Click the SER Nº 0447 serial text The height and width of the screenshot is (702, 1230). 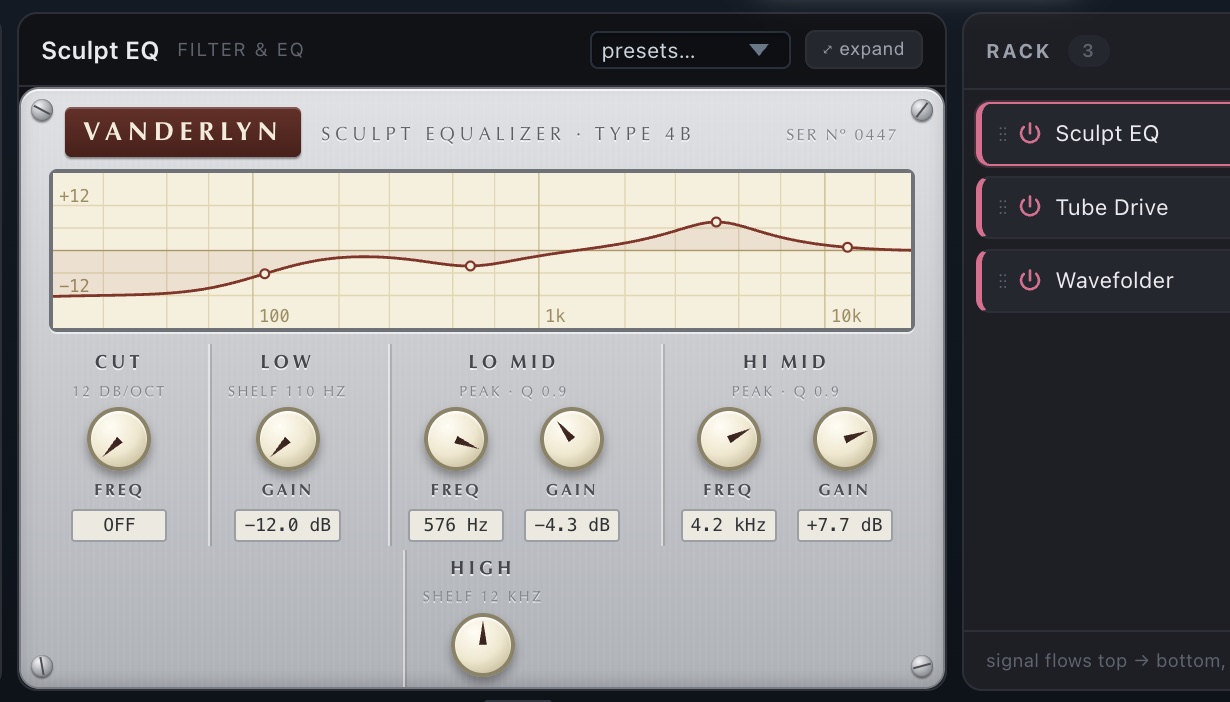tap(841, 134)
